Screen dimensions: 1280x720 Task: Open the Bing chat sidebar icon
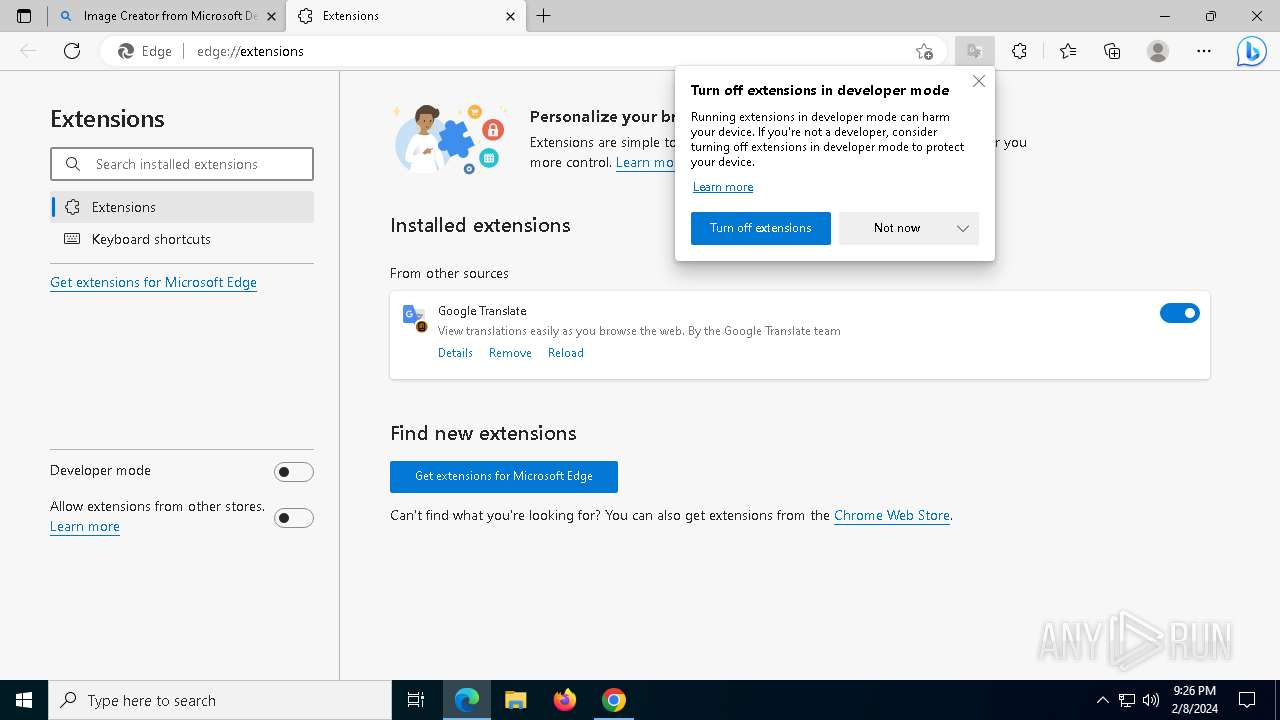(x=1251, y=51)
